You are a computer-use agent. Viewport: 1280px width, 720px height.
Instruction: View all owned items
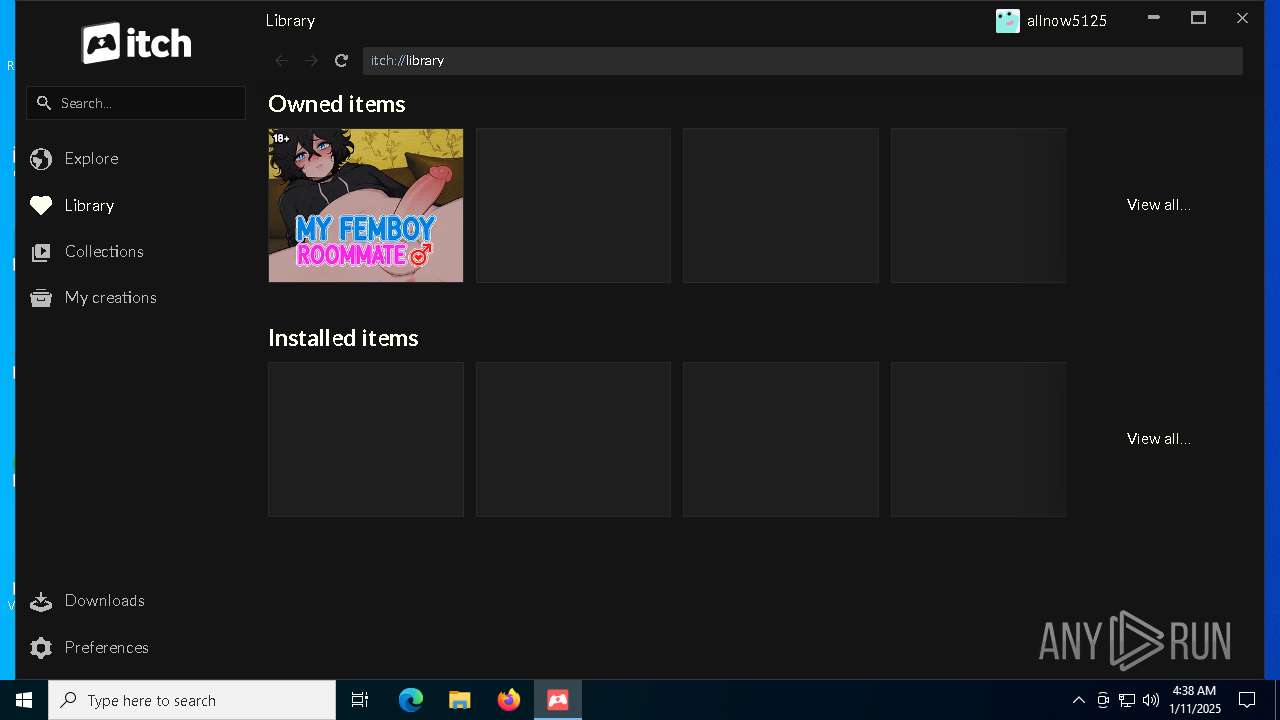click(1158, 204)
